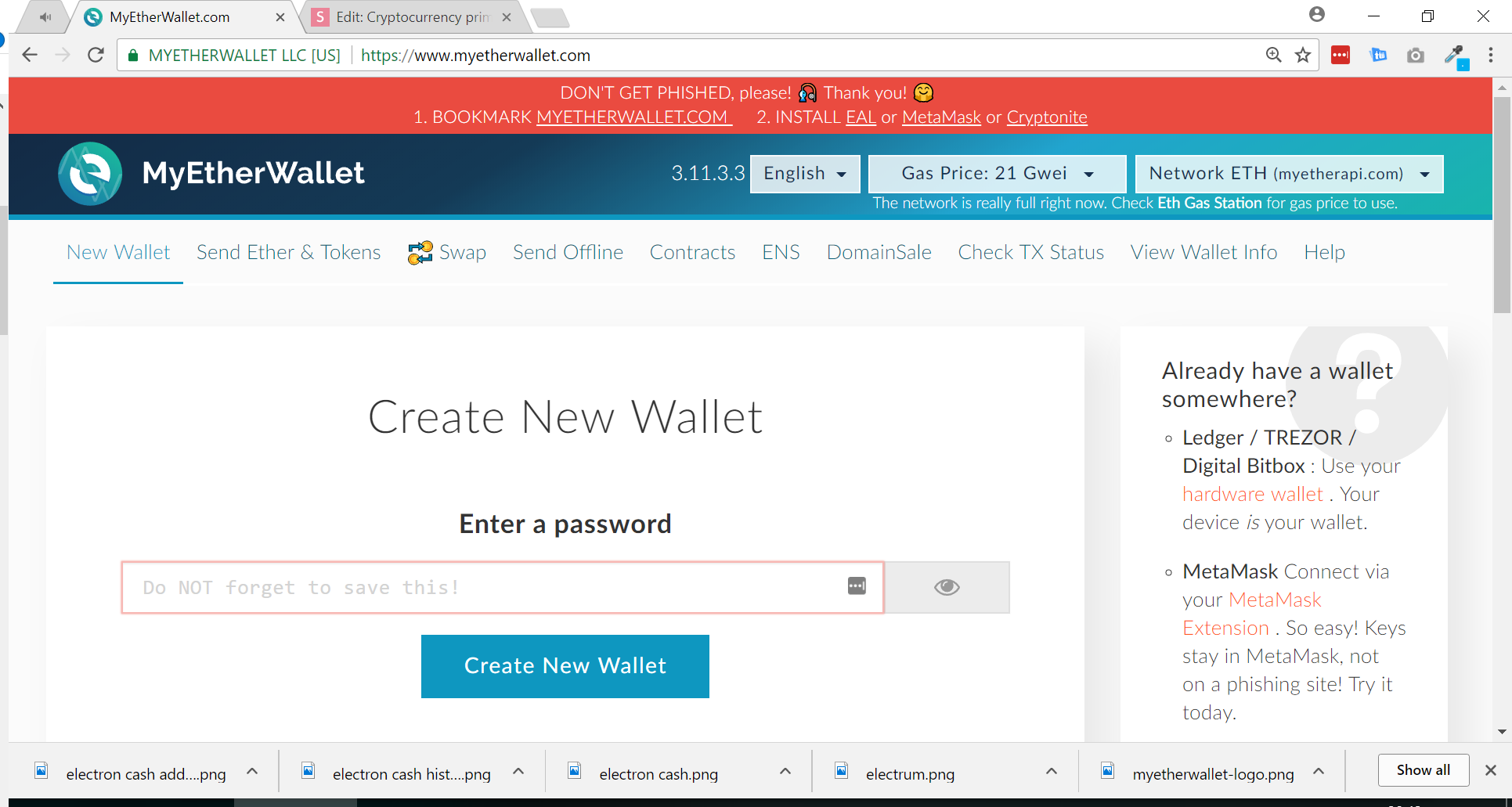Screen dimensions: 1512x807
Task: Click the red password manager extension icon
Action: point(1341,55)
